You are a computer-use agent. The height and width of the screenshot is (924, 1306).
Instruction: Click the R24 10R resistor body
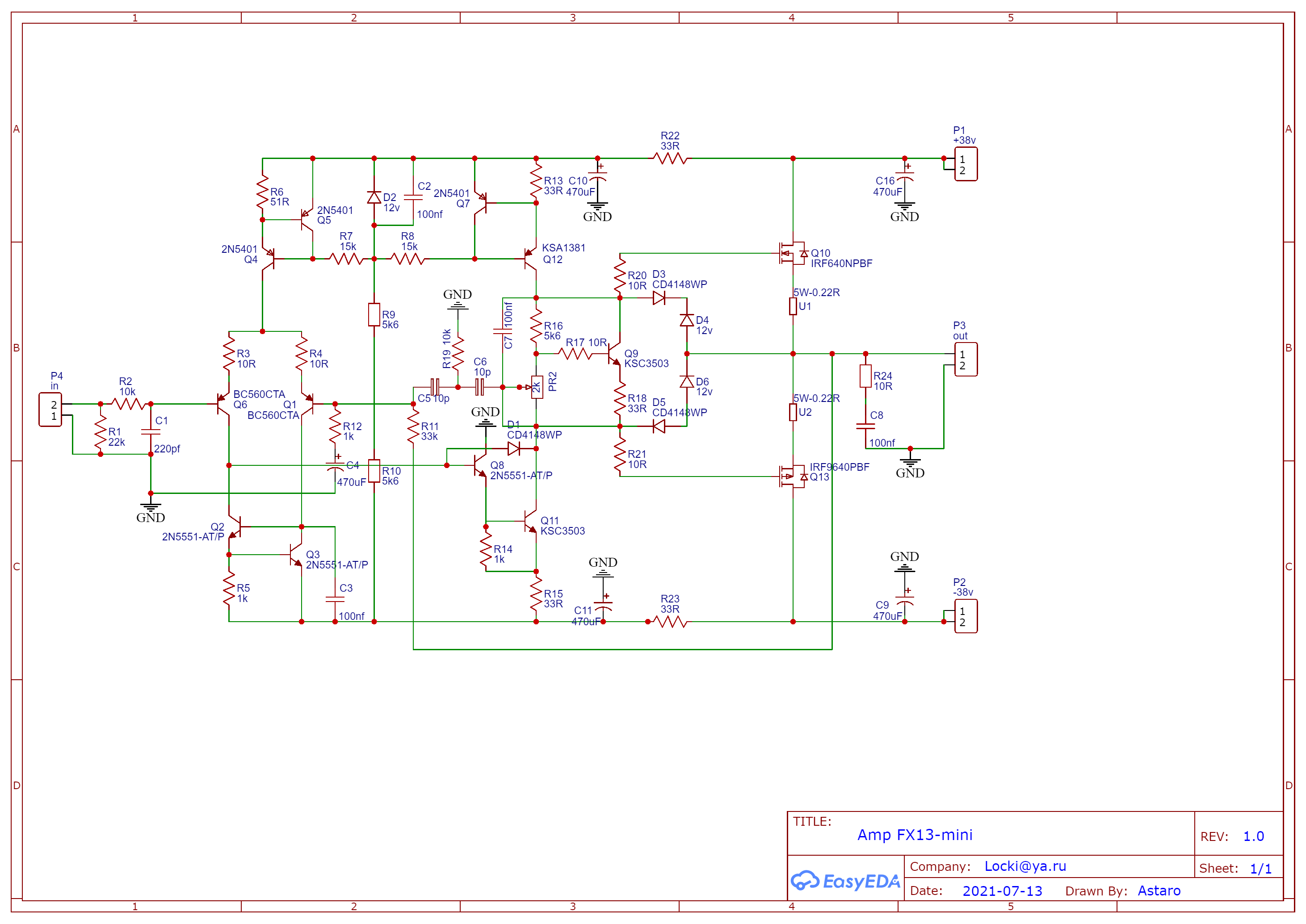(x=865, y=376)
